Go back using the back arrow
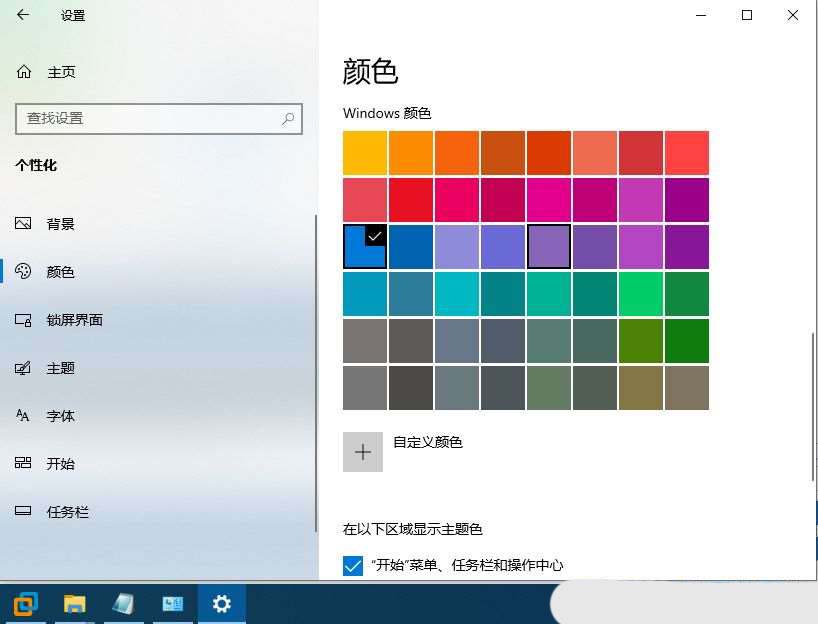Screen dimensions: 818x624 pyautogui.click(x=23, y=16)
